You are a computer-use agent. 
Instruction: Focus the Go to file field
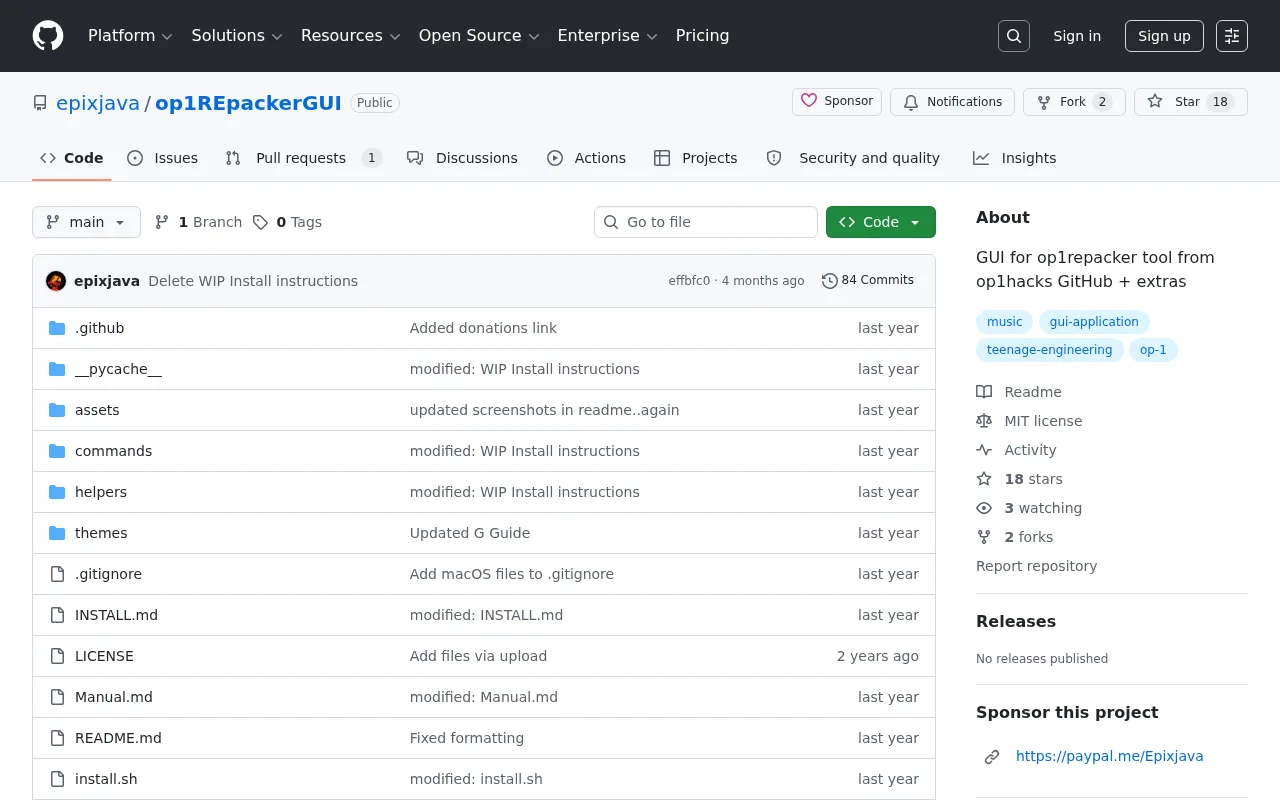point(706,222)
